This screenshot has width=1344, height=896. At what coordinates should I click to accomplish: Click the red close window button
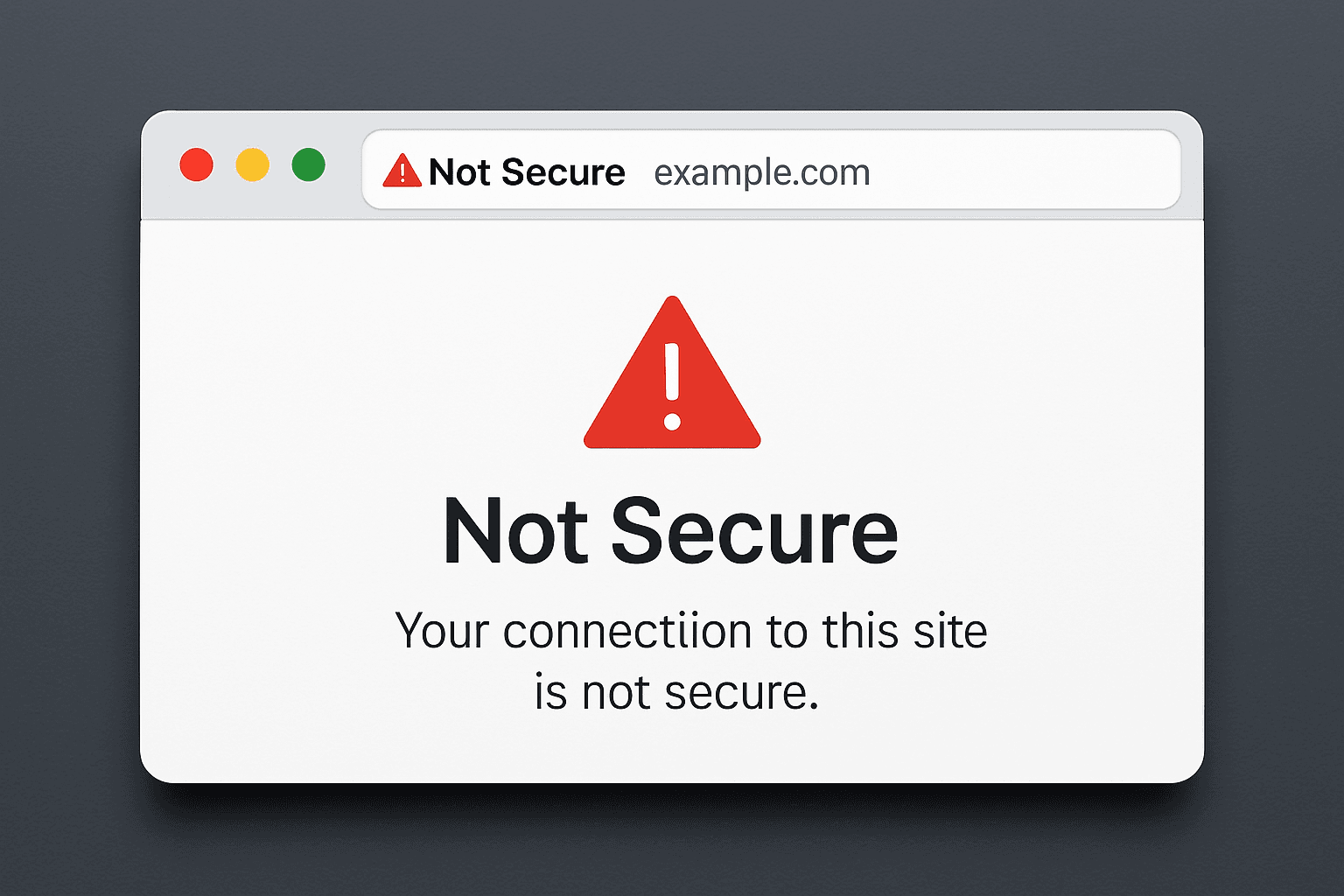197,164
